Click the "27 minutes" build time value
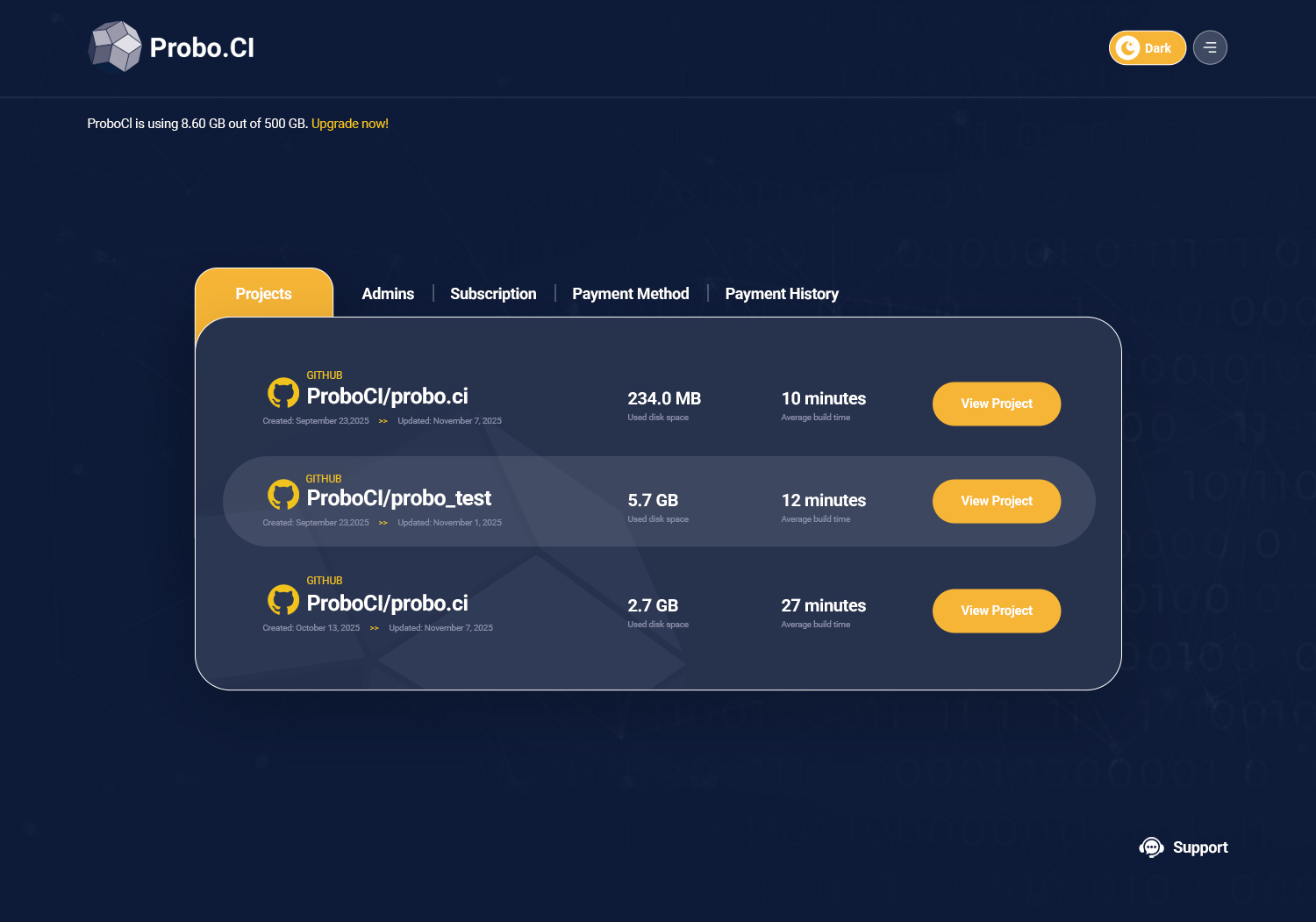1316x922 pixels. point(824,605)
